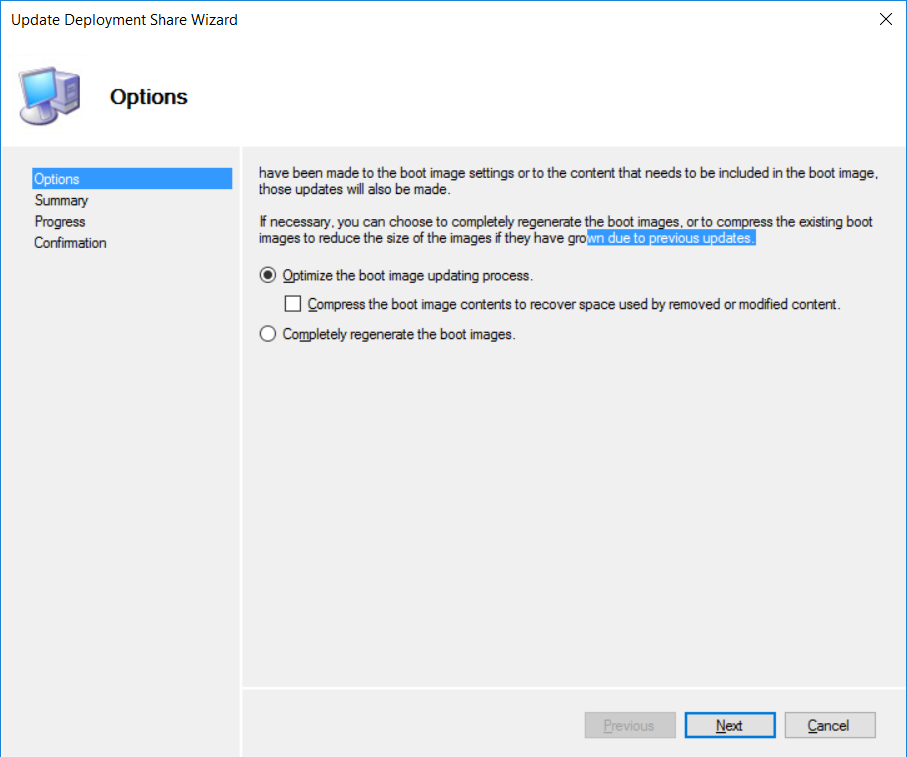
Task: Select the Options step in the sidebar
Action: (132, 179)
